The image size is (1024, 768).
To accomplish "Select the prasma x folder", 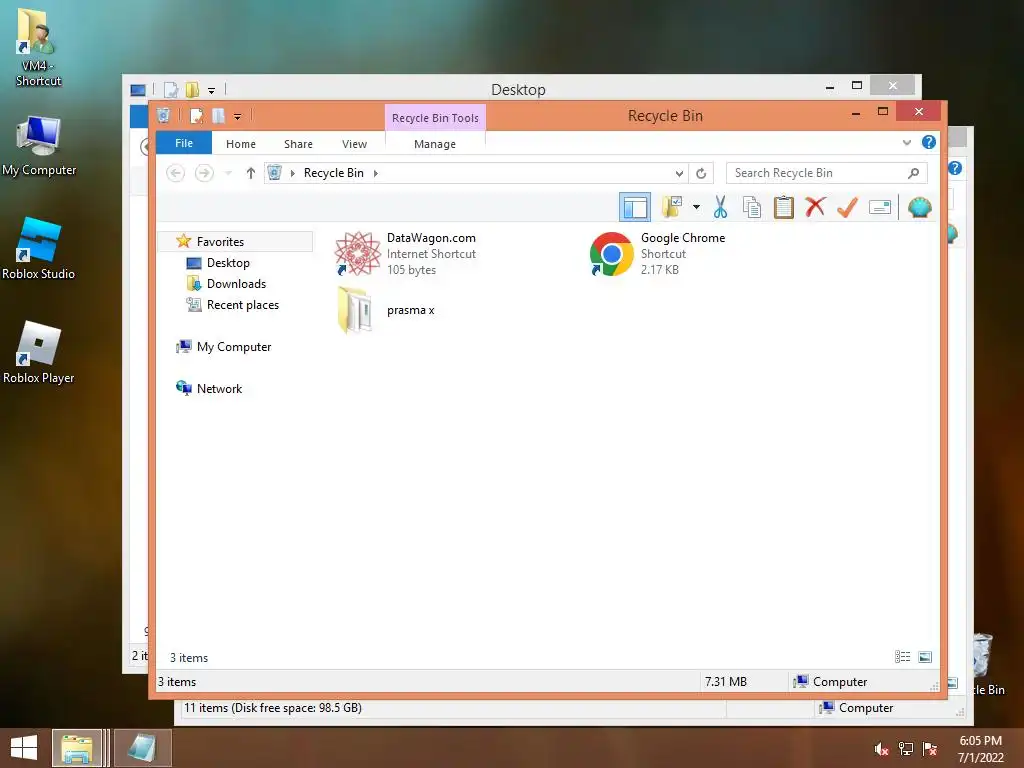I will tap(385, 310).
